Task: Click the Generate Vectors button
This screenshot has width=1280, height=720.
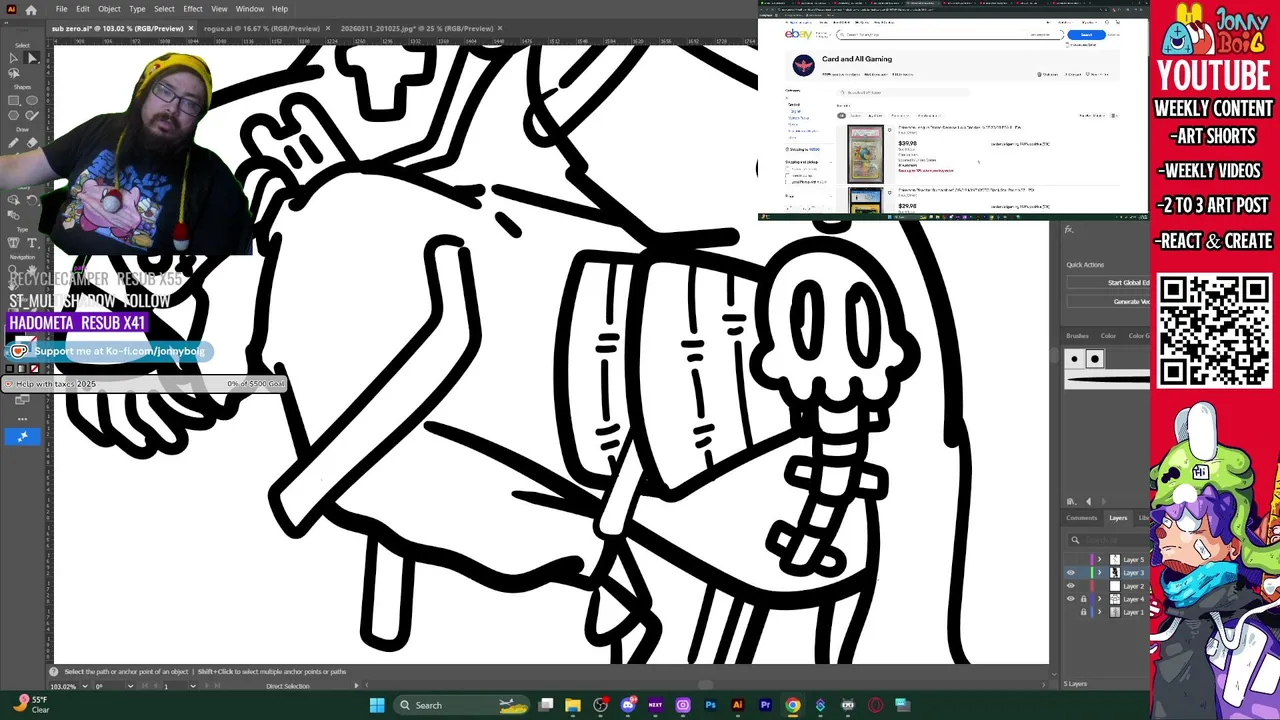Action: (x=1108, y=302)
